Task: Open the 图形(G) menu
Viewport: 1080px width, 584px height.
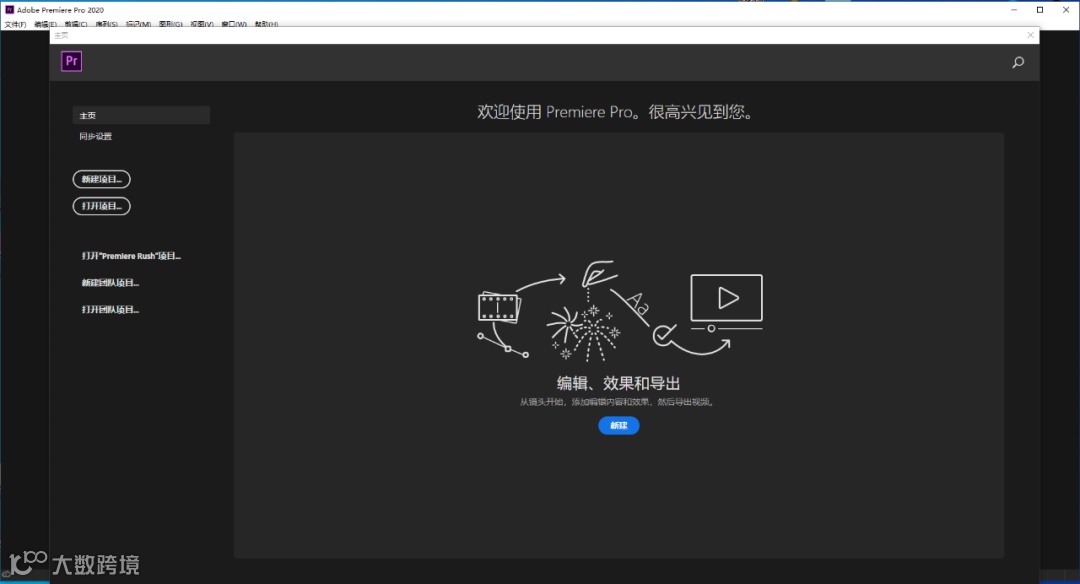Action: click(x=170, y=24)
